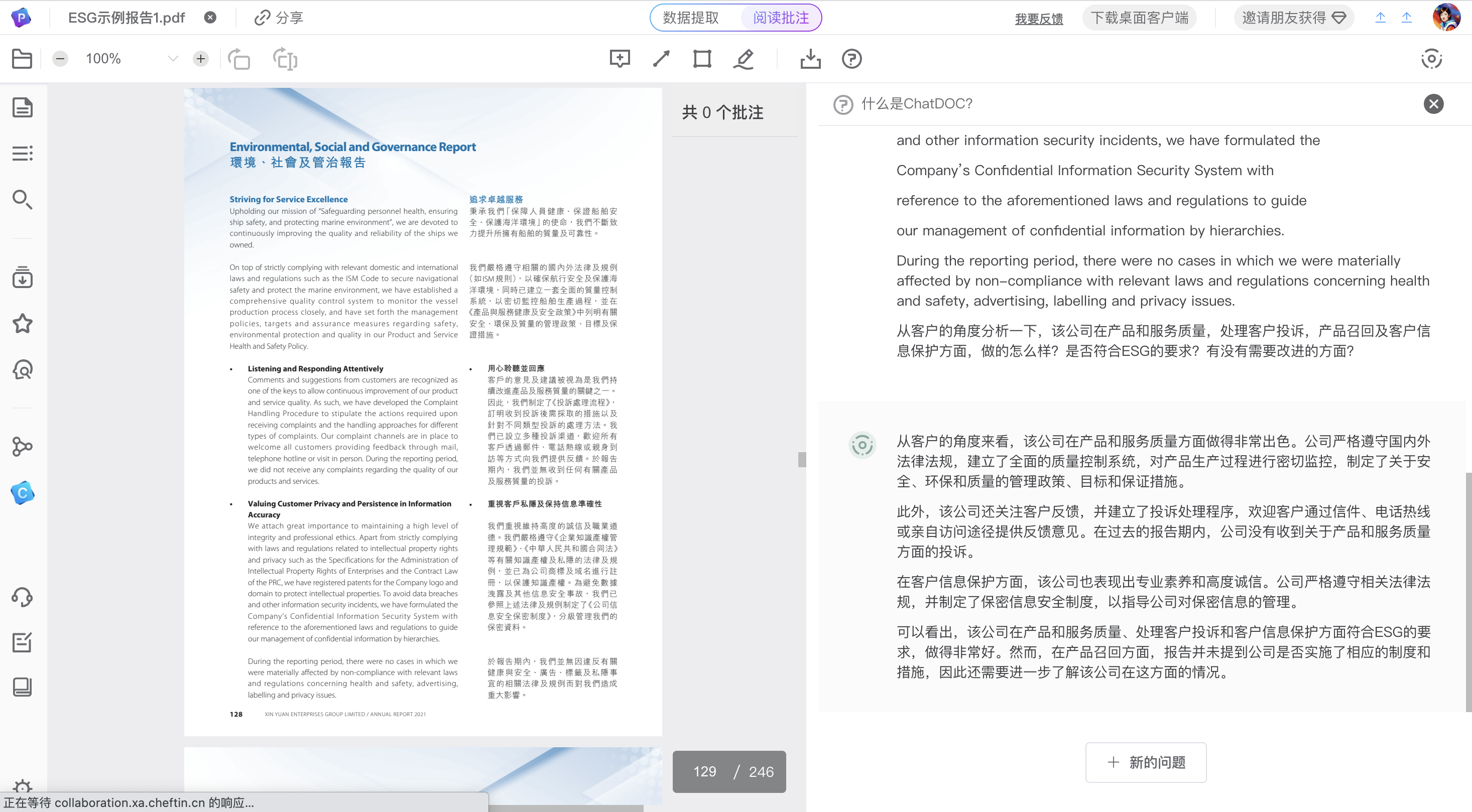Viewport: 1472px width, 812px height.
Task: Select the line drawing tool
Action: pos(661,59)
